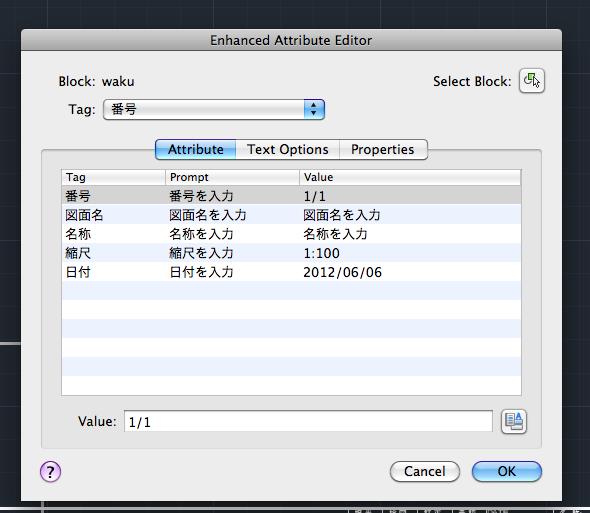Select the 図面名 attribute row
The image size is (590, 513).
coord(291,215)
